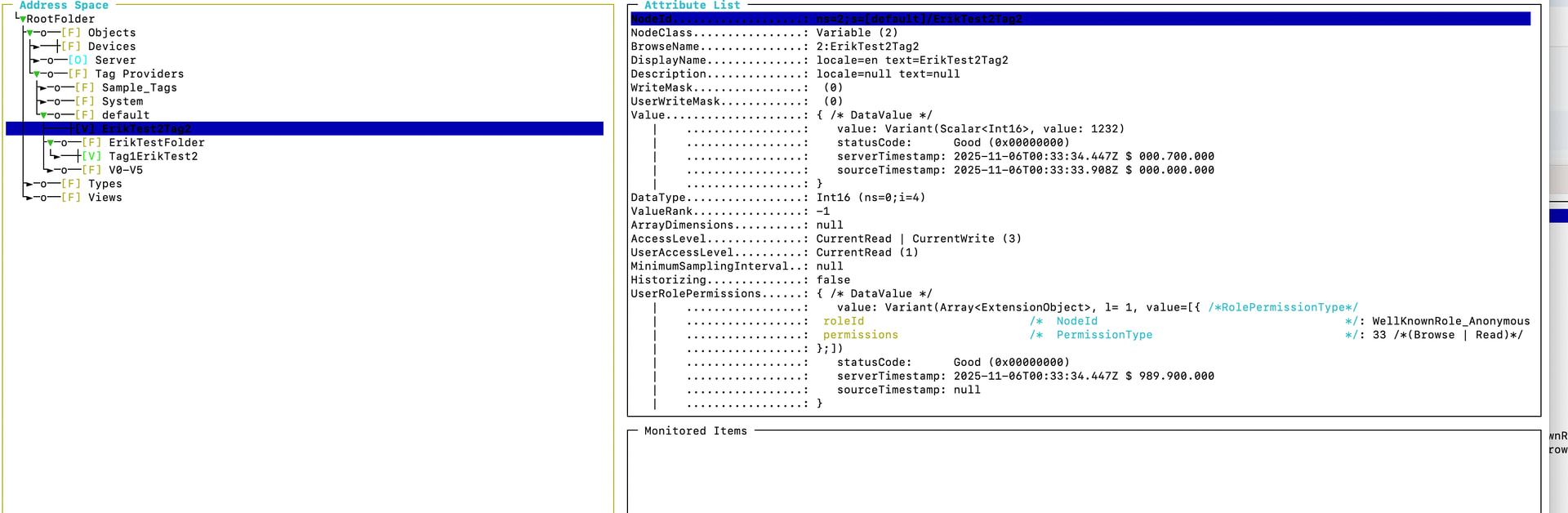Collapse the Tag Providers node arrow
Image resolution: width=1568 pixels, height=513 pixels.
[37, 74]
